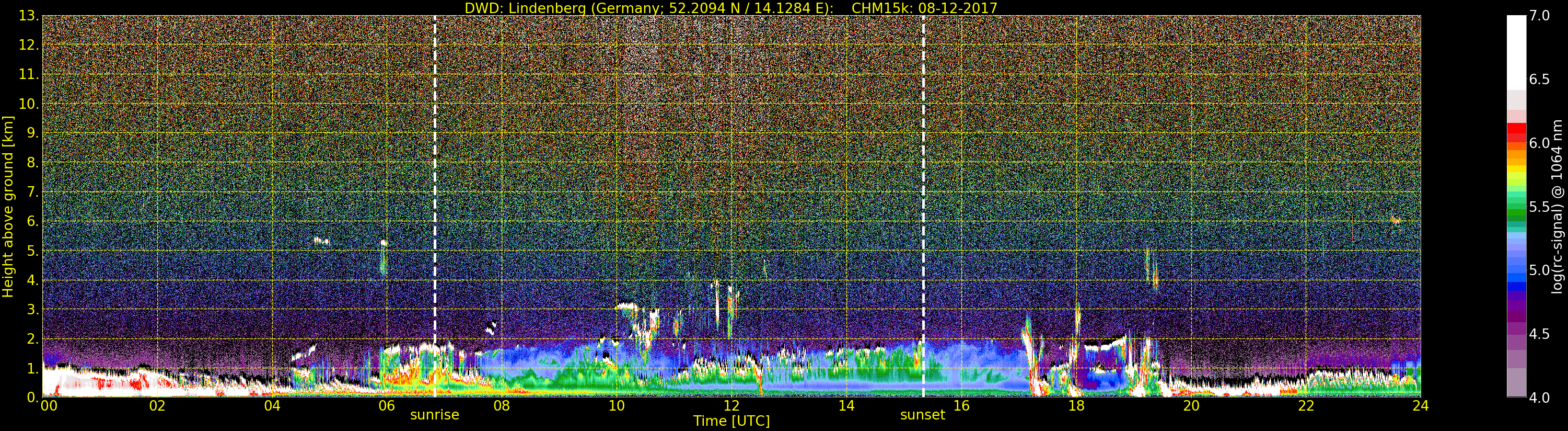Click the colorbar value '6.0'

(1539, 143)
